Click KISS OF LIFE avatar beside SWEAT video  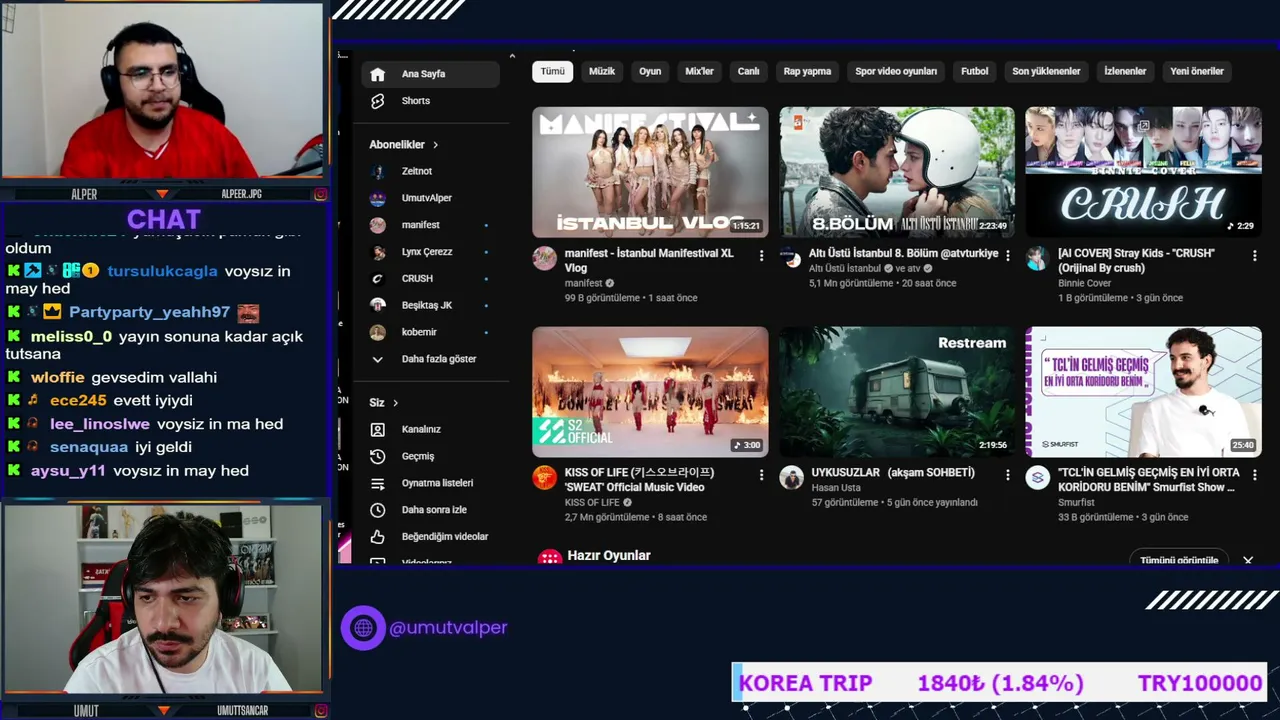tap(545, 477)
